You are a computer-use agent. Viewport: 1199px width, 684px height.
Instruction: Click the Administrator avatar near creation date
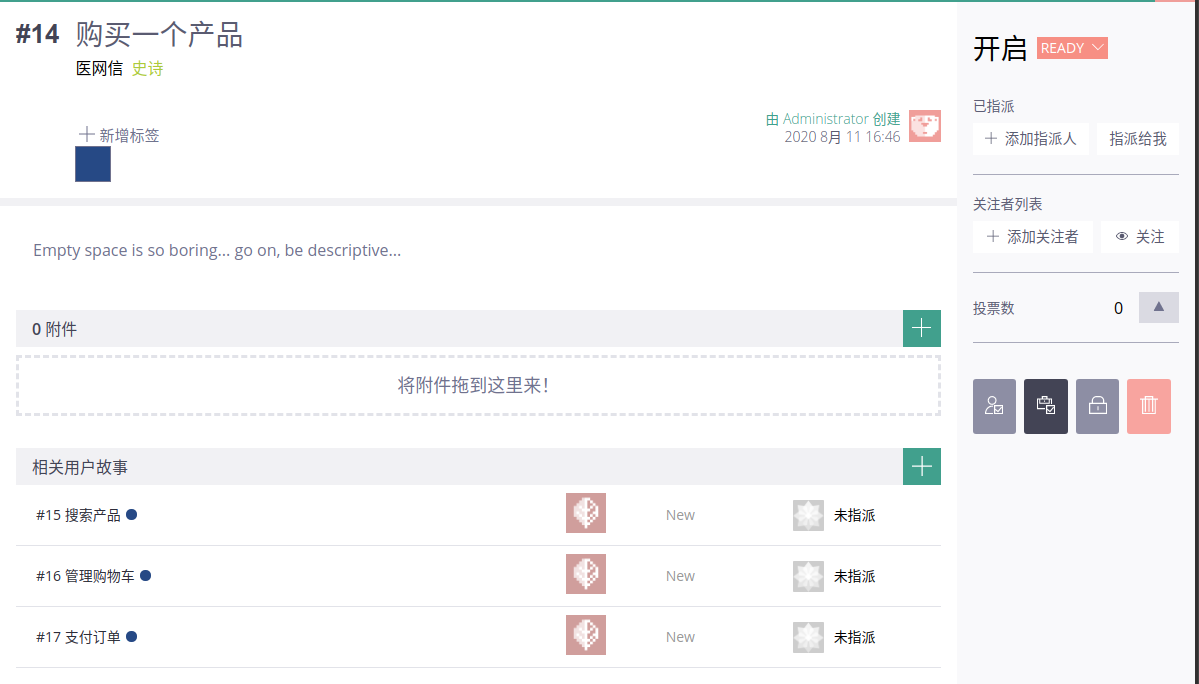point(924,126)
